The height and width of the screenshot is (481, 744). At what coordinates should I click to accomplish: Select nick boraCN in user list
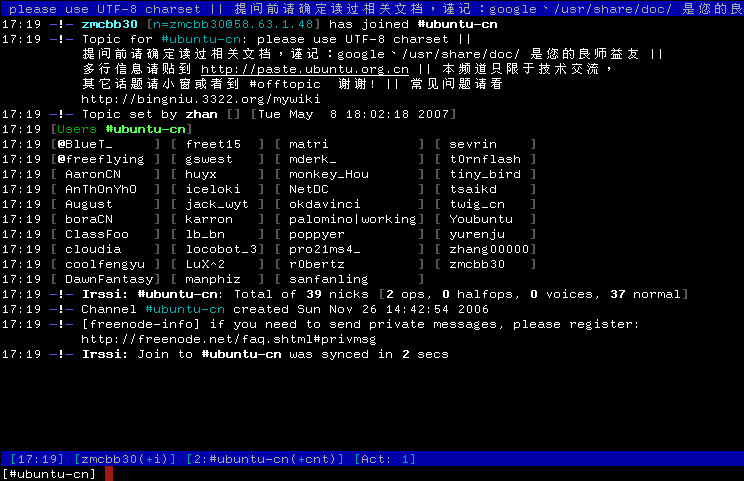click(x=89, y=219)
